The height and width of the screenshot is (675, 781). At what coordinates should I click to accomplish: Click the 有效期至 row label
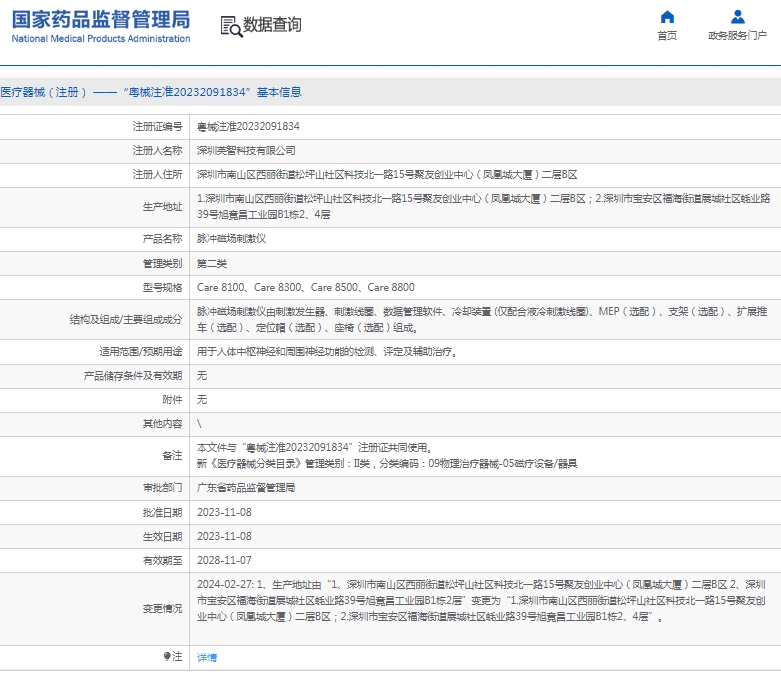click(162, 560)
